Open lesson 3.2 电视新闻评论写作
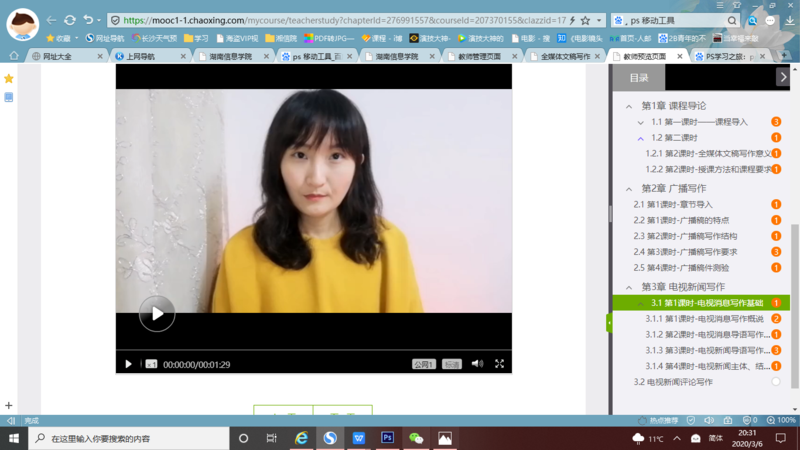 (673, 382)
